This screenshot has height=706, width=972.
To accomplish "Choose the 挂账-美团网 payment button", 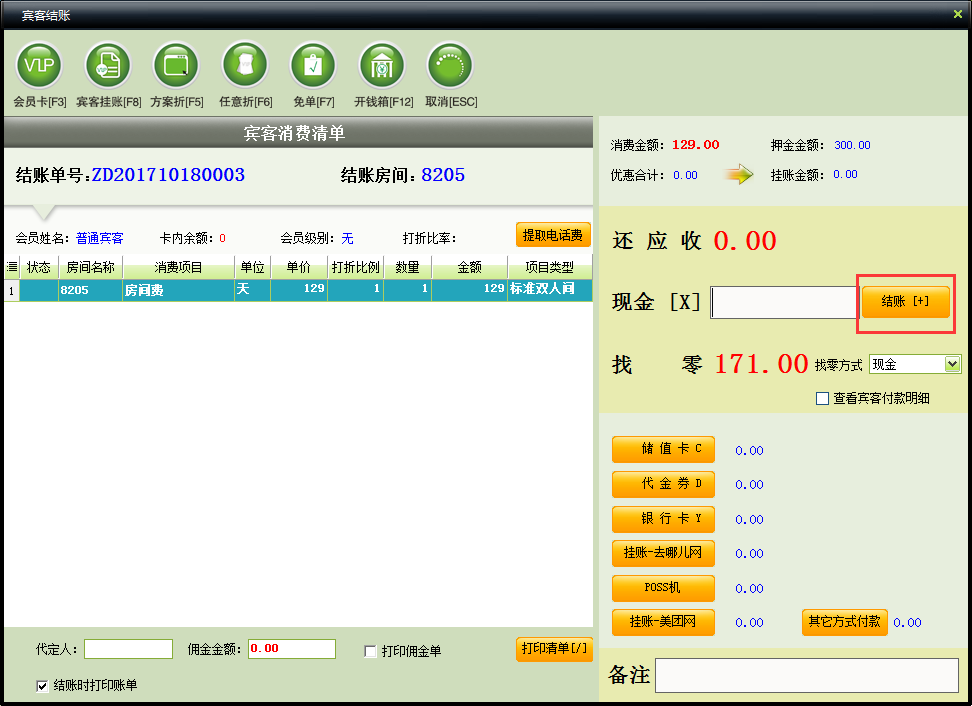I will coord(663,622).
